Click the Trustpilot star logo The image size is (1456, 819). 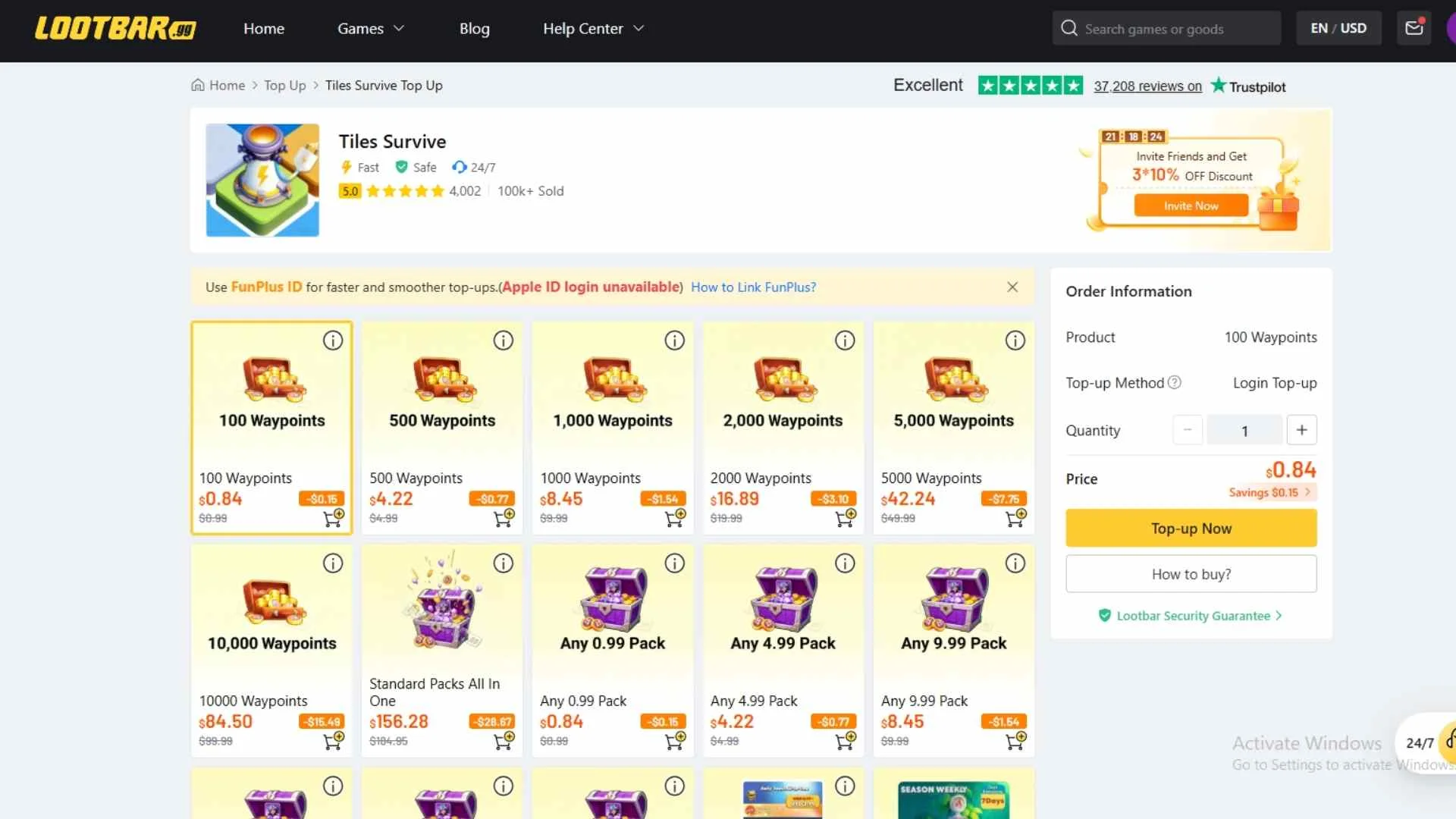(1217, 86)
